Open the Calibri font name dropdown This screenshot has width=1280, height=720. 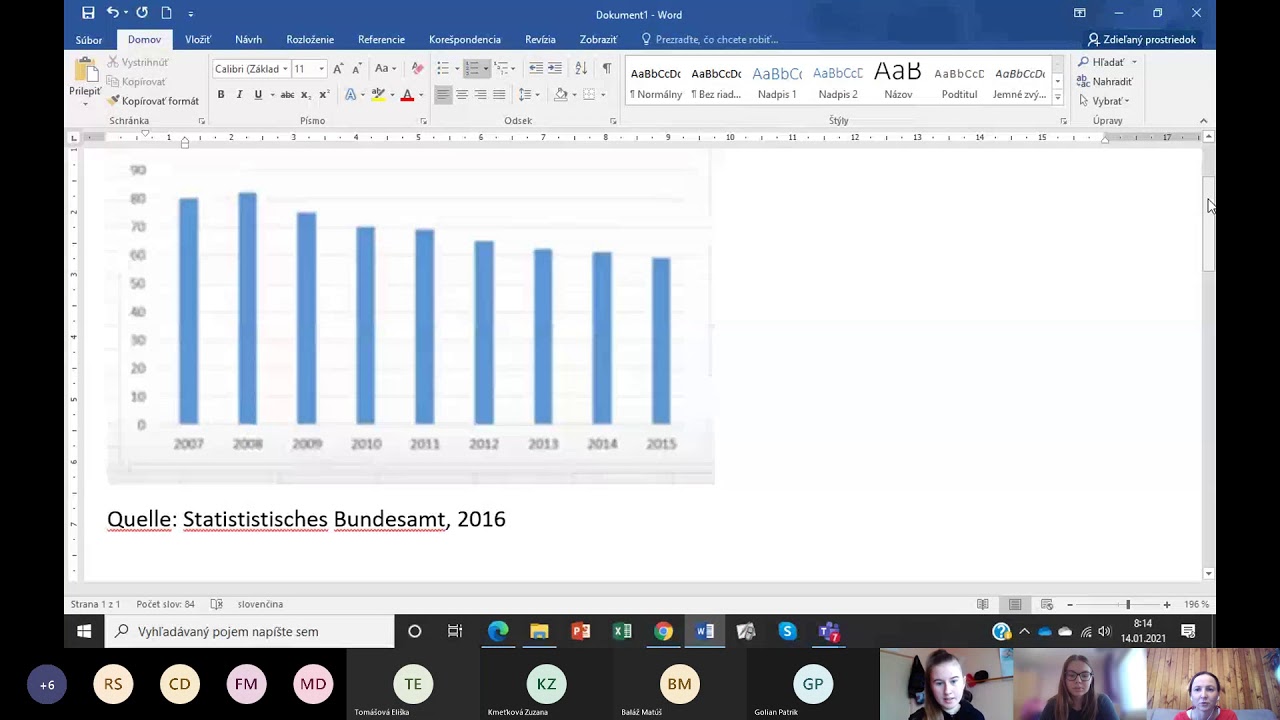[x=285, y=69]
